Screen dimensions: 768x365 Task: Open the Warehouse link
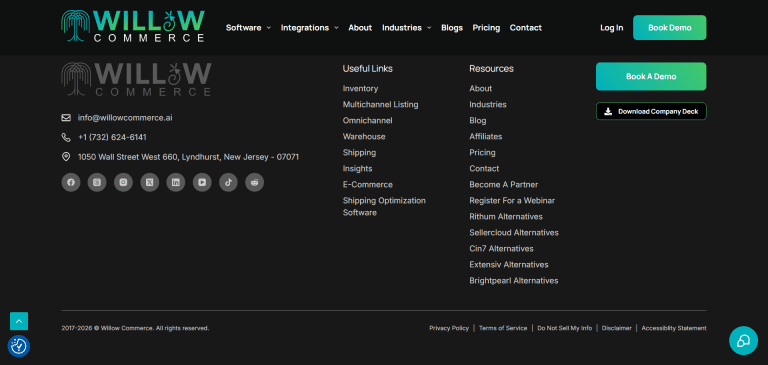pyautogui.click(x=364, y=137)
